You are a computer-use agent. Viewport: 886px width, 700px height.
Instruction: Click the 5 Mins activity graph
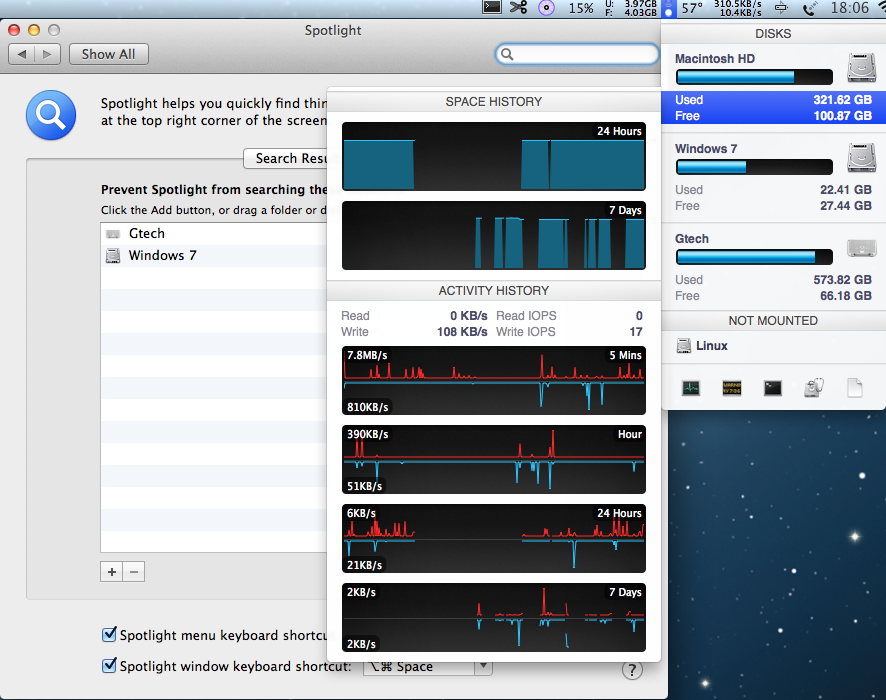point(494,381)
